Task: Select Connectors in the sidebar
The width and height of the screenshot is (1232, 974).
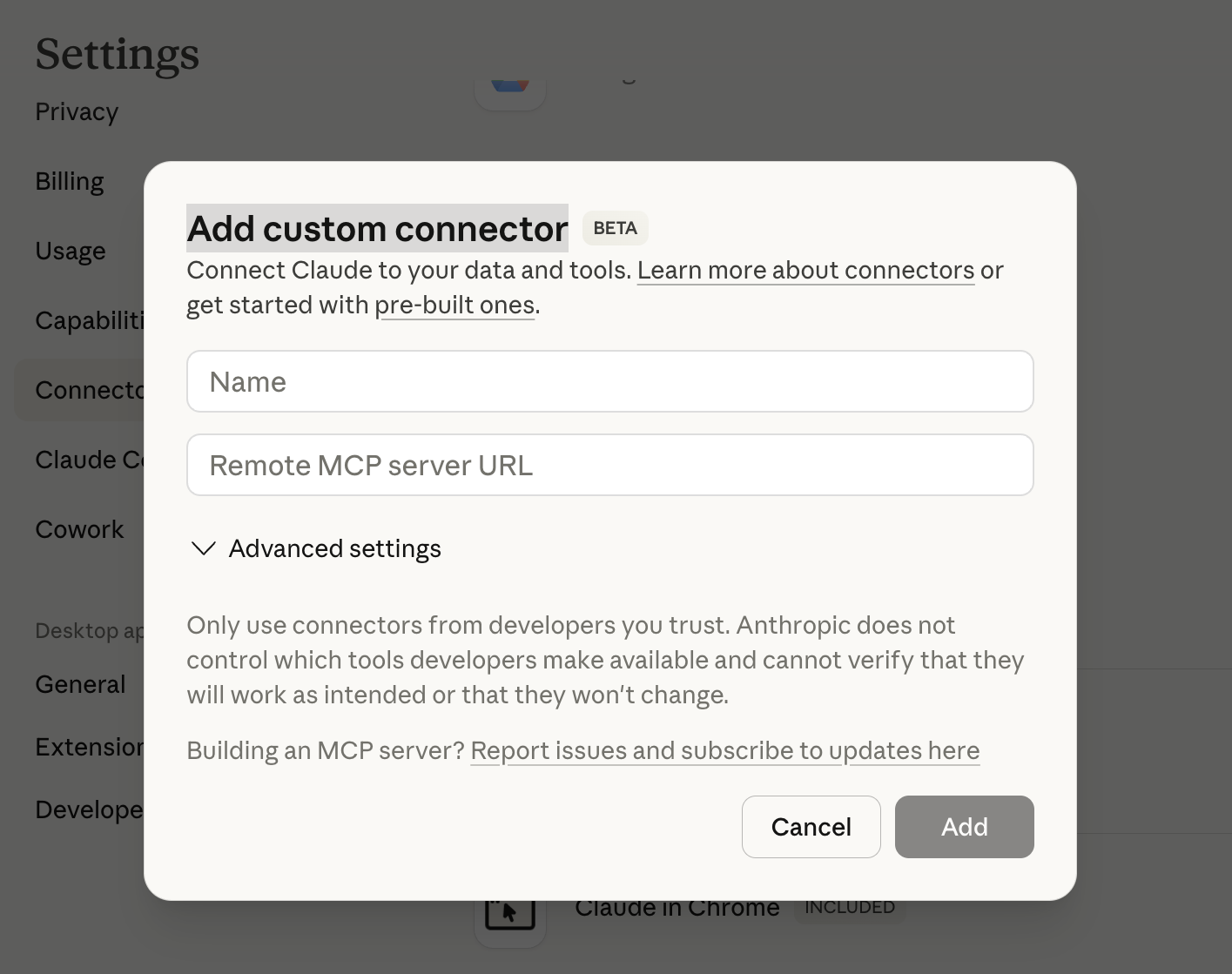Action: tap(89, 390)
